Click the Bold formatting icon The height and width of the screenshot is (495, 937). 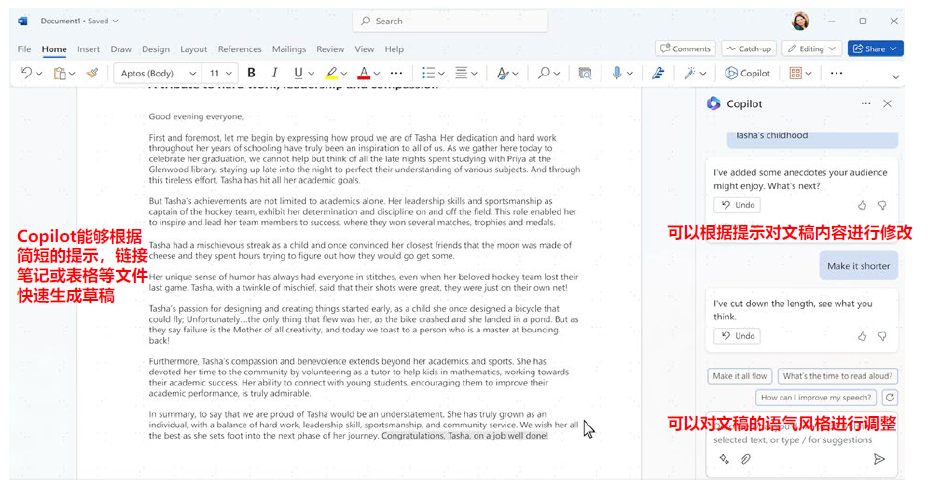251,73
